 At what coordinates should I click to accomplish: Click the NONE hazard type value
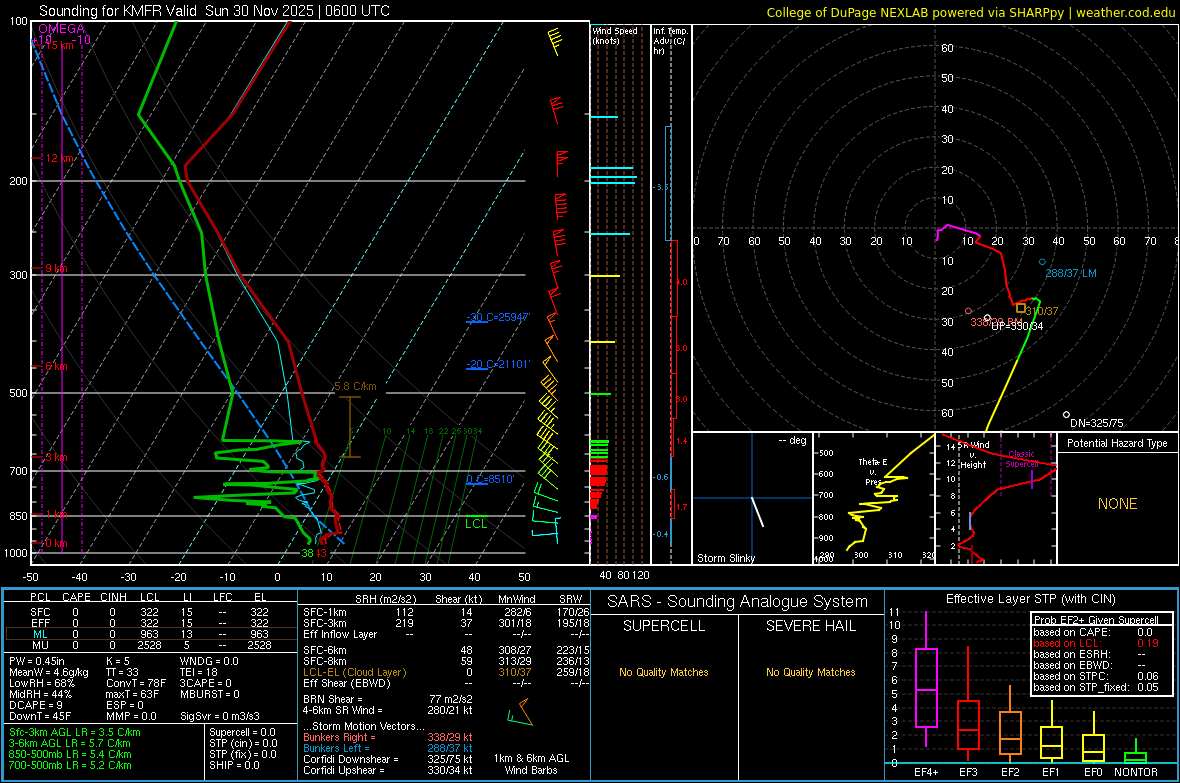pos(1117,504)
